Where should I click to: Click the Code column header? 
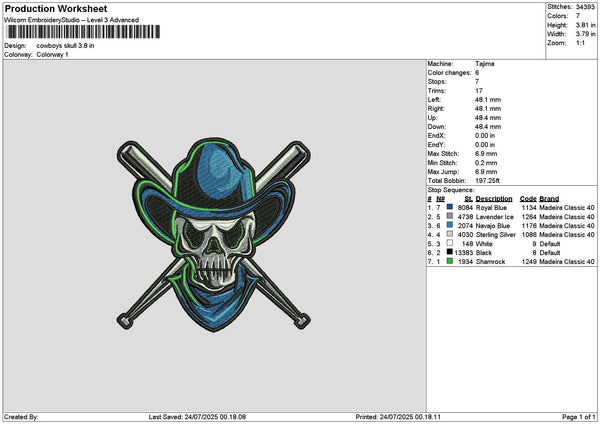[529, 198]
